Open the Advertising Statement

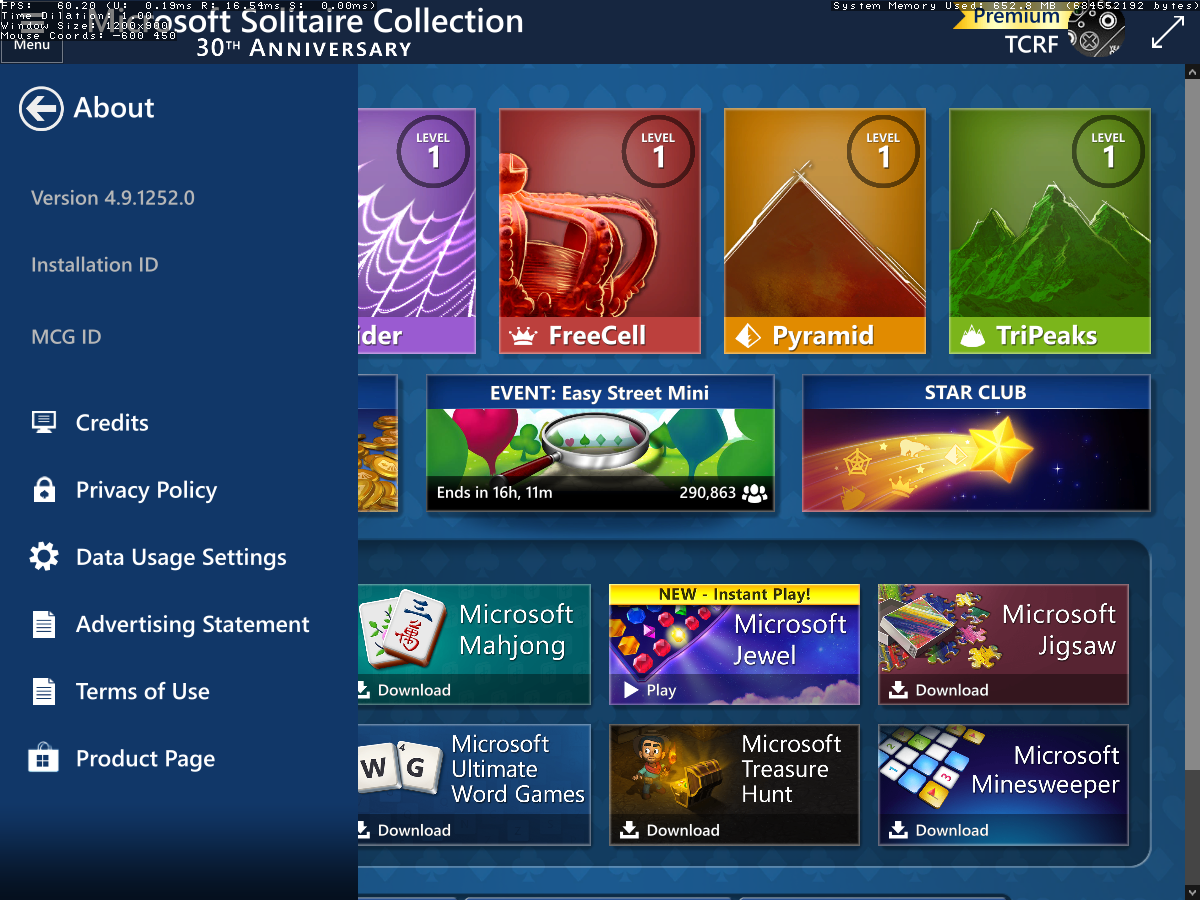193,624
